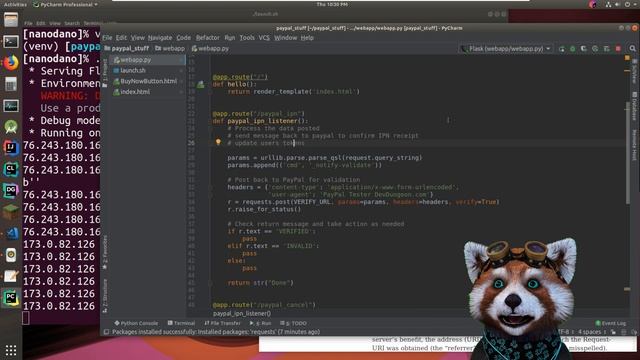Open PyCharm Professional app menu in top bar
The image size is (640, 360).
(65, 4)
